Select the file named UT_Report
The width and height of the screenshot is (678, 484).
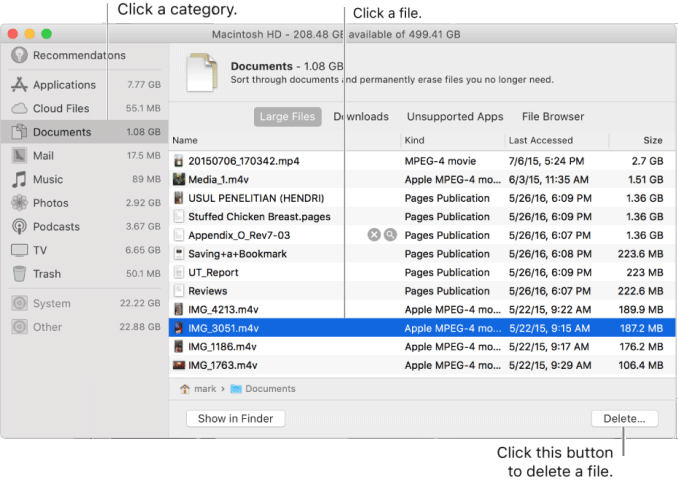click(213, 272)
